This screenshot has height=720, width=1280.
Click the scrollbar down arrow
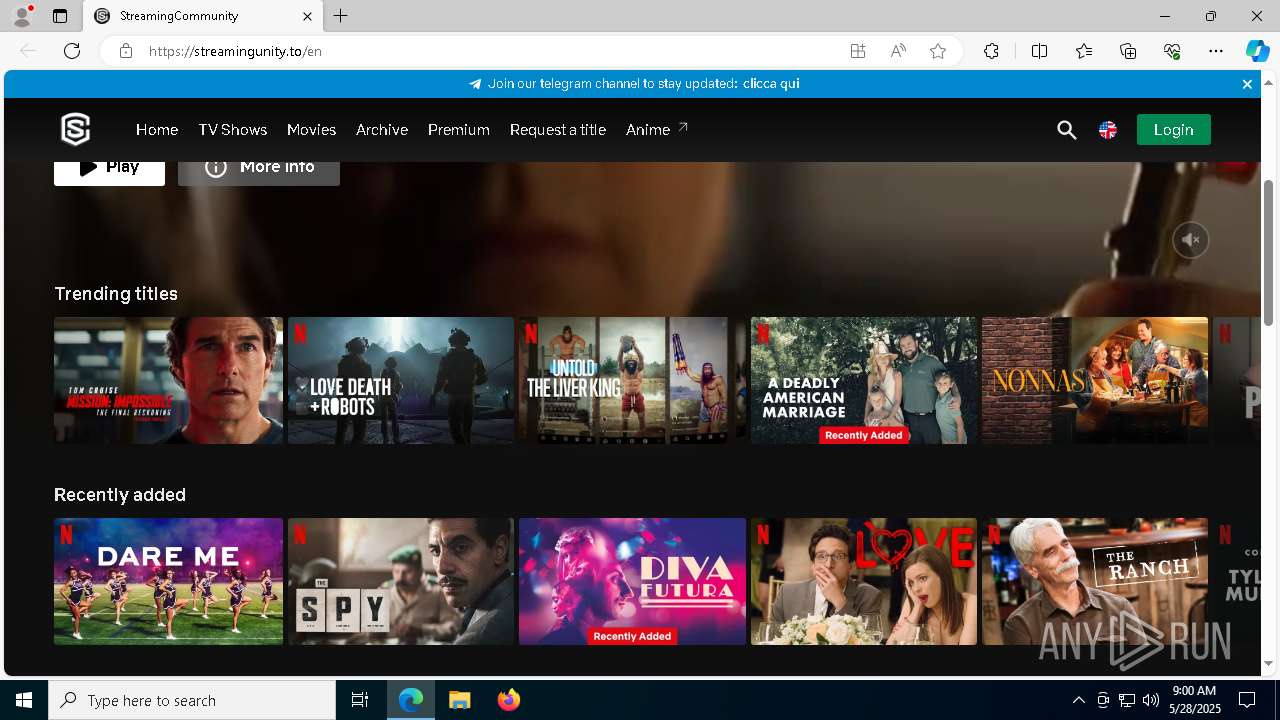(1268, 664)
